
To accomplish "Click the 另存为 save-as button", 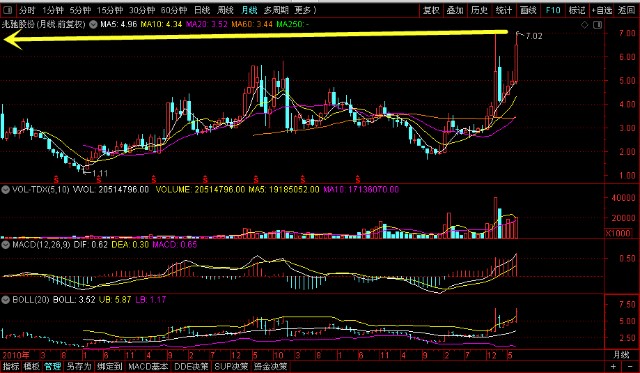I will (79, 366).
